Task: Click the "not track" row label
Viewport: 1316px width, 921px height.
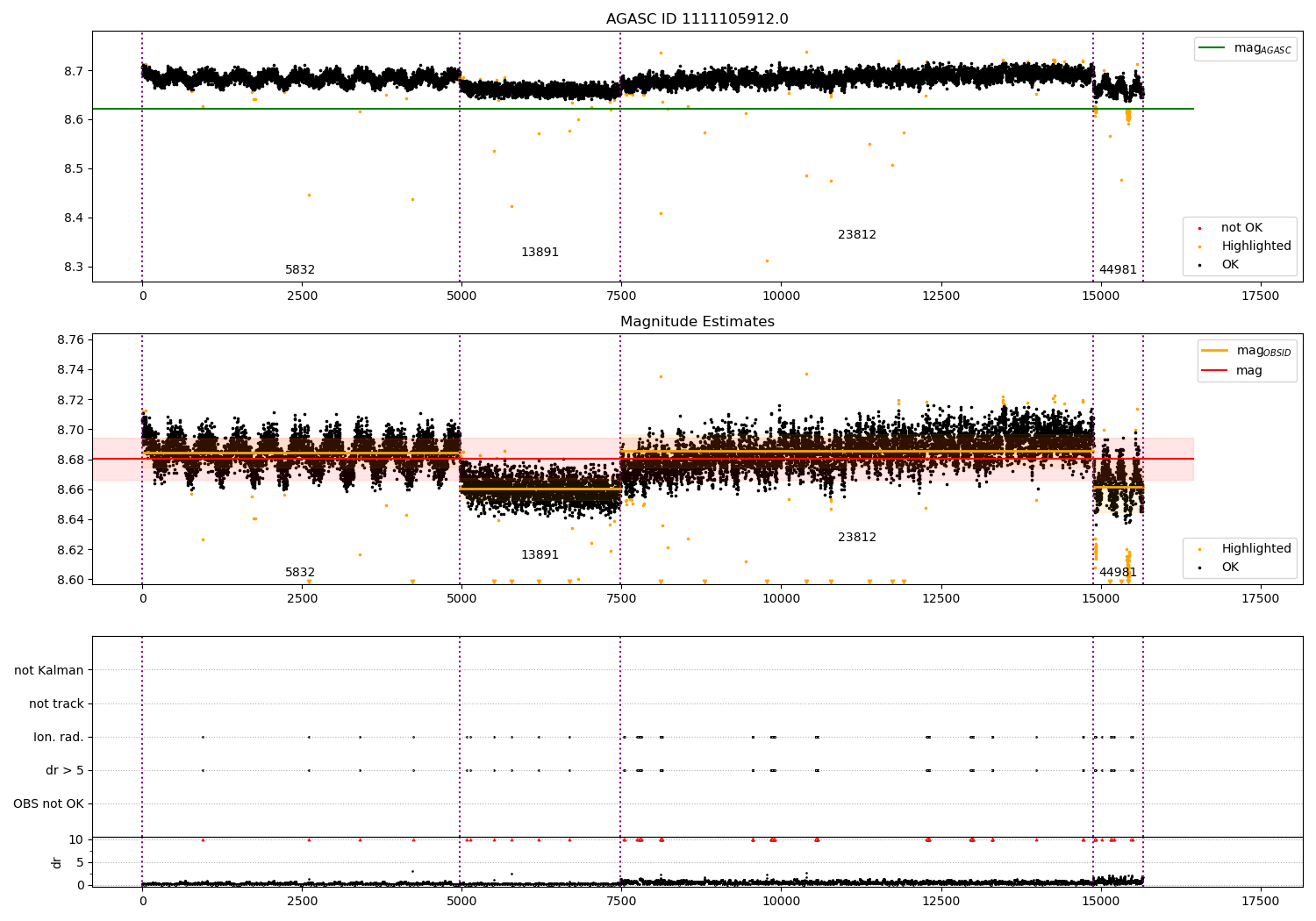Action: tap(56, 703)
